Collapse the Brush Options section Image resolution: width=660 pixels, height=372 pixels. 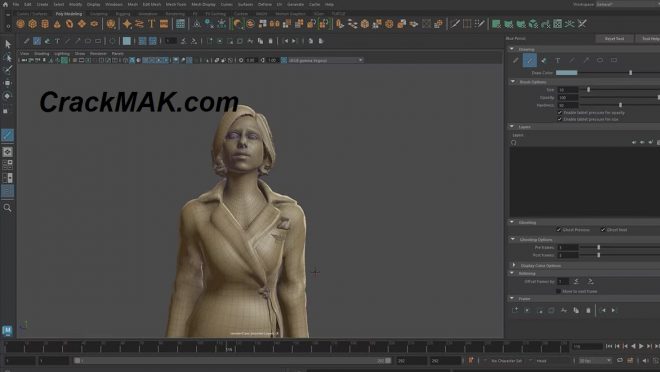click(x=513, y=82)
